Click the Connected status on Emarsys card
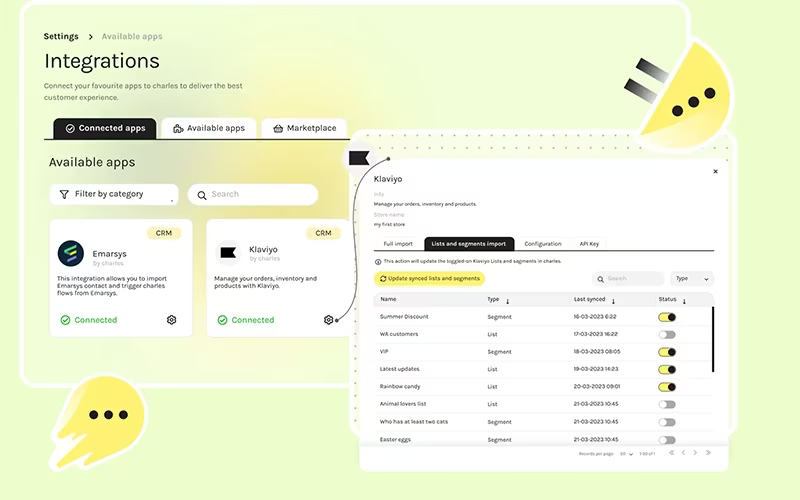The width and height of the screenshot is (800, 500). click(x=89, y=320)
